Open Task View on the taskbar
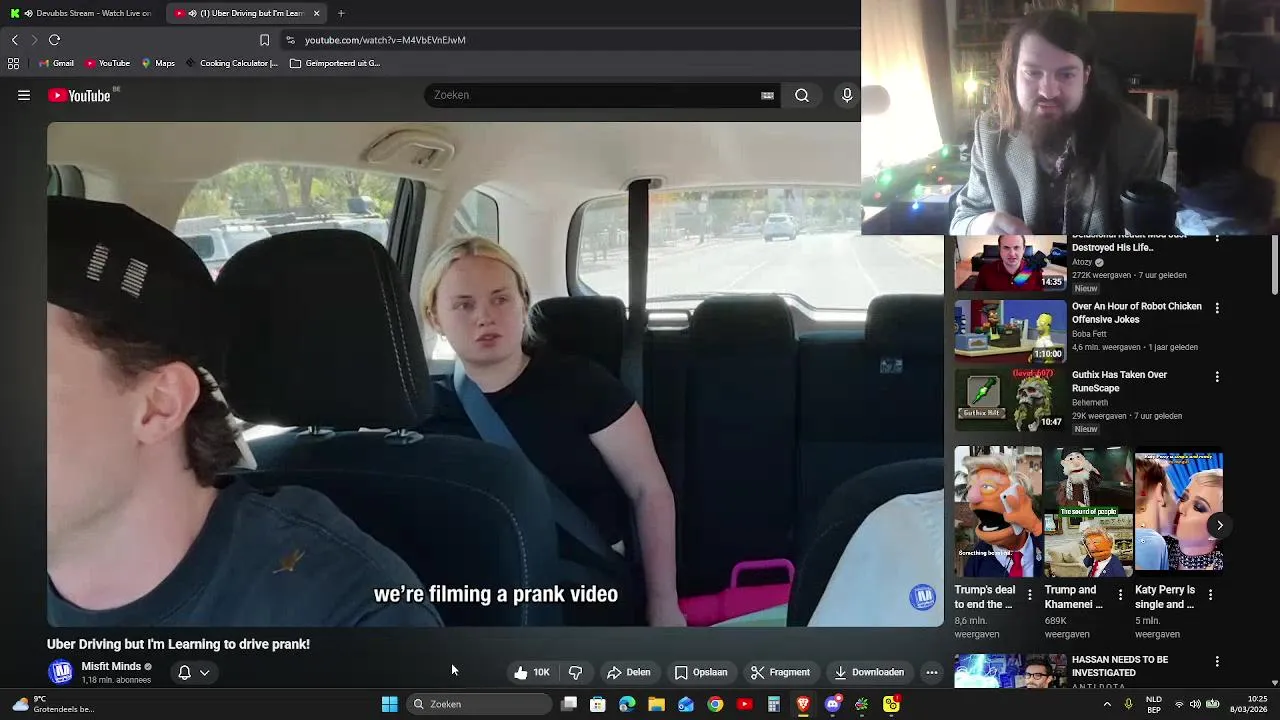 click(x=568, y=704)
